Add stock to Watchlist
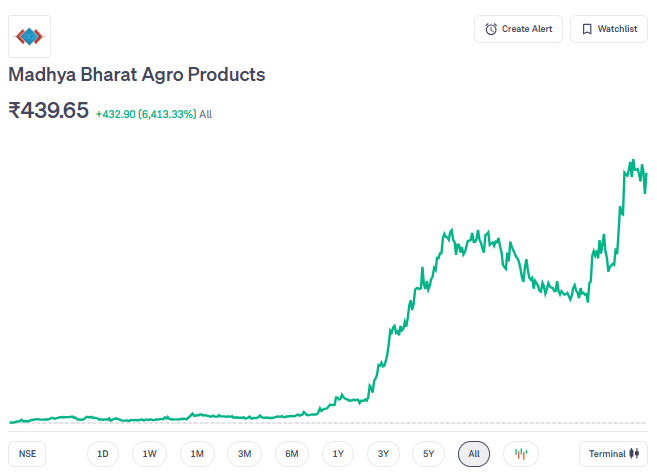Image resolution: width=657 pixels, height=474 pixels. click(609, 29)
